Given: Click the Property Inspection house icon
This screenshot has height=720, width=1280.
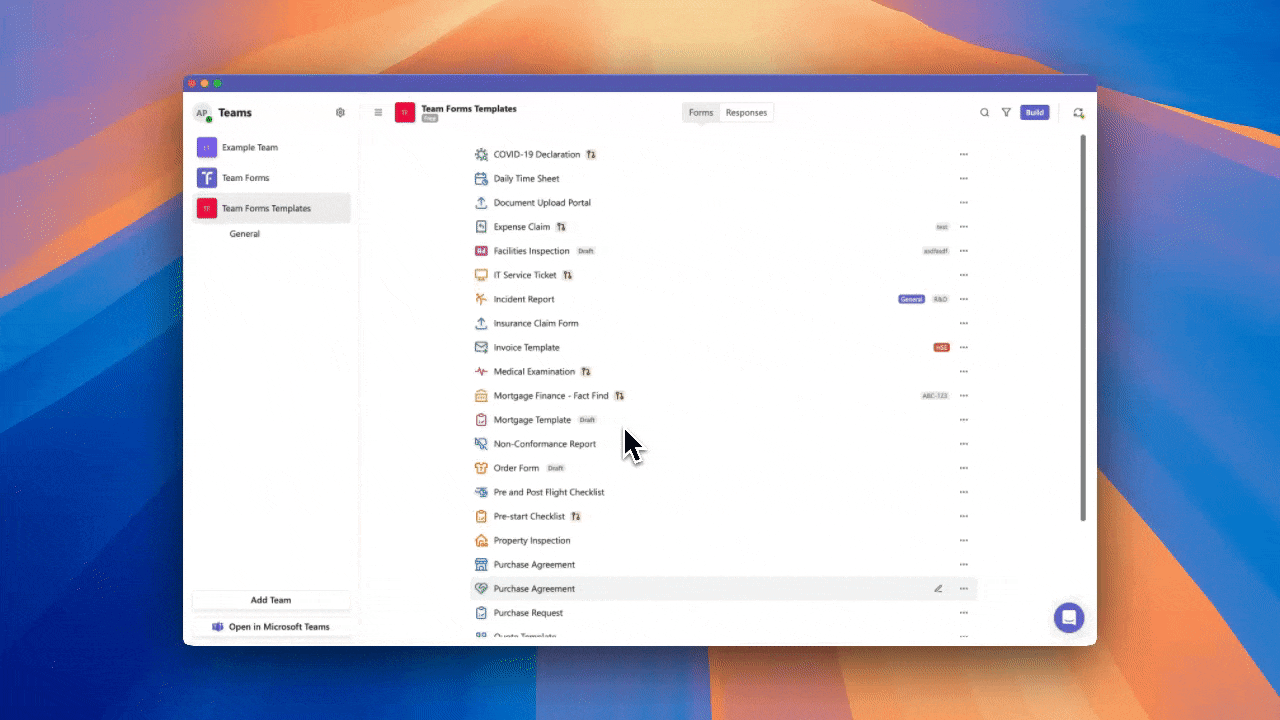Looking at the screenshot, I should tap(481, 540).
